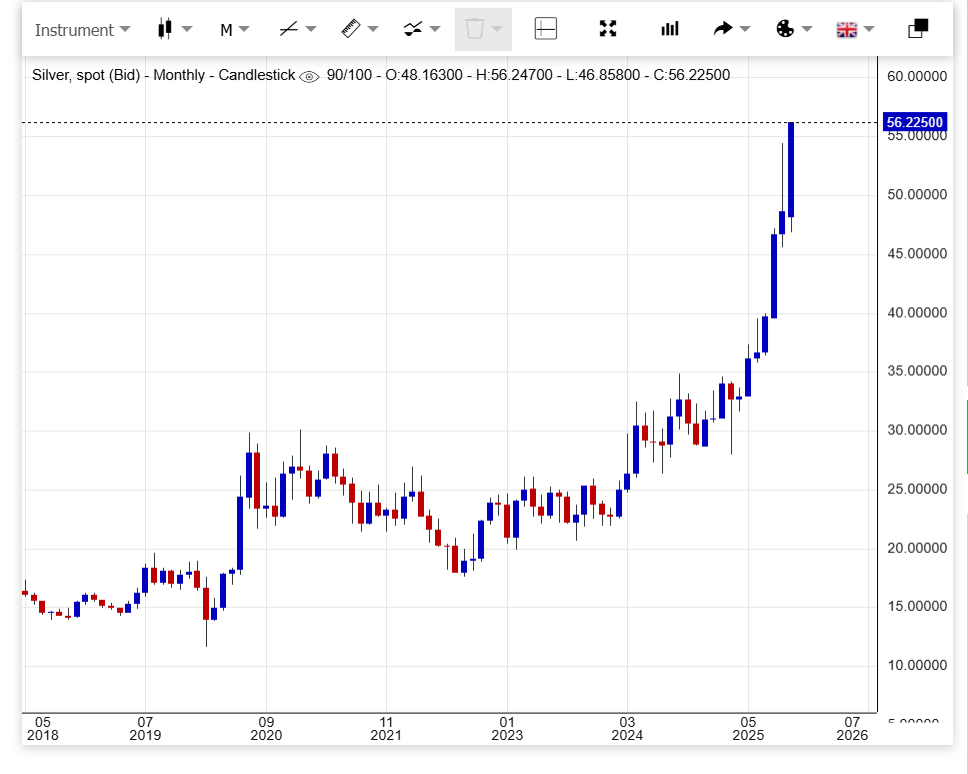Click the Silver, spot (Bid) chart title
Screen dimensions: 968x774
pos(90,75)
